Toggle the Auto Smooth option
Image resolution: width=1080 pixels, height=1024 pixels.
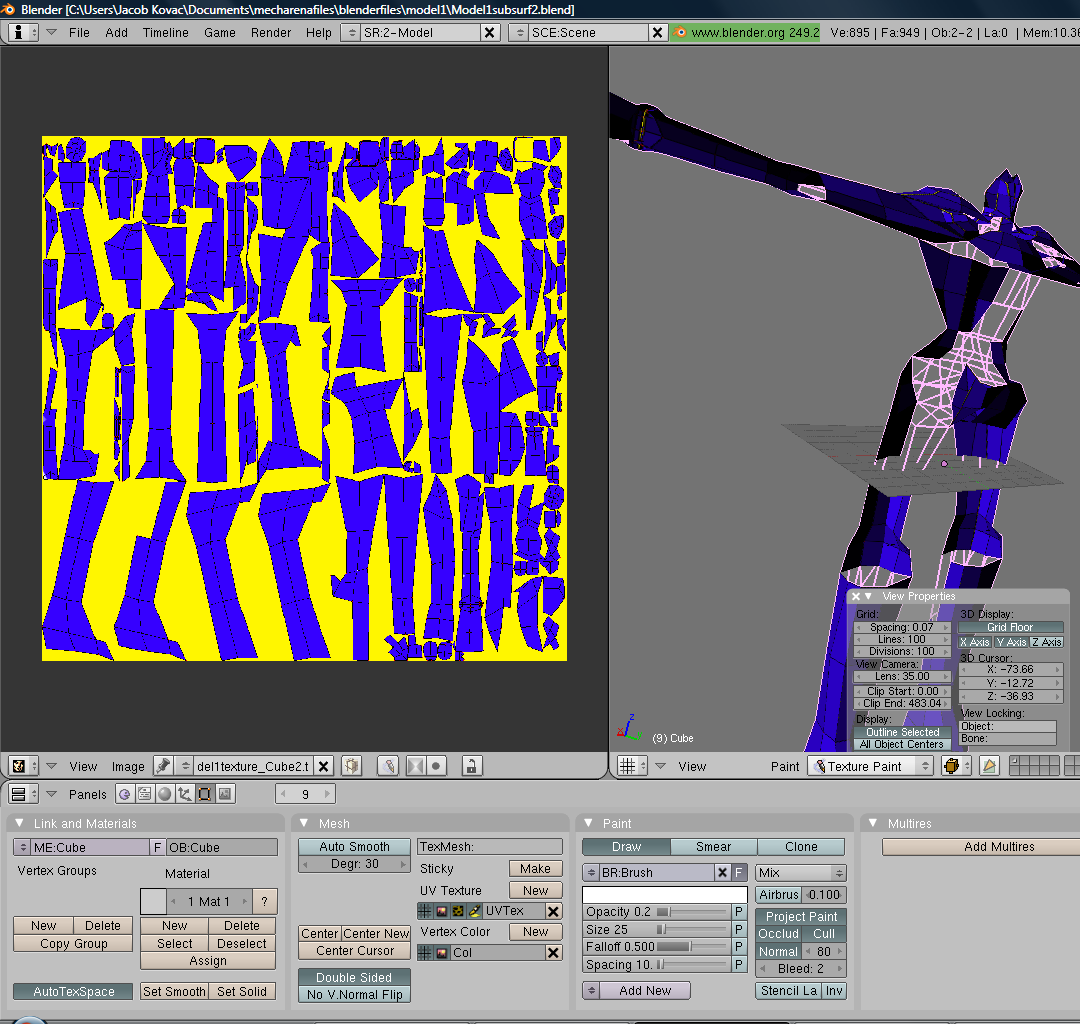354,846
